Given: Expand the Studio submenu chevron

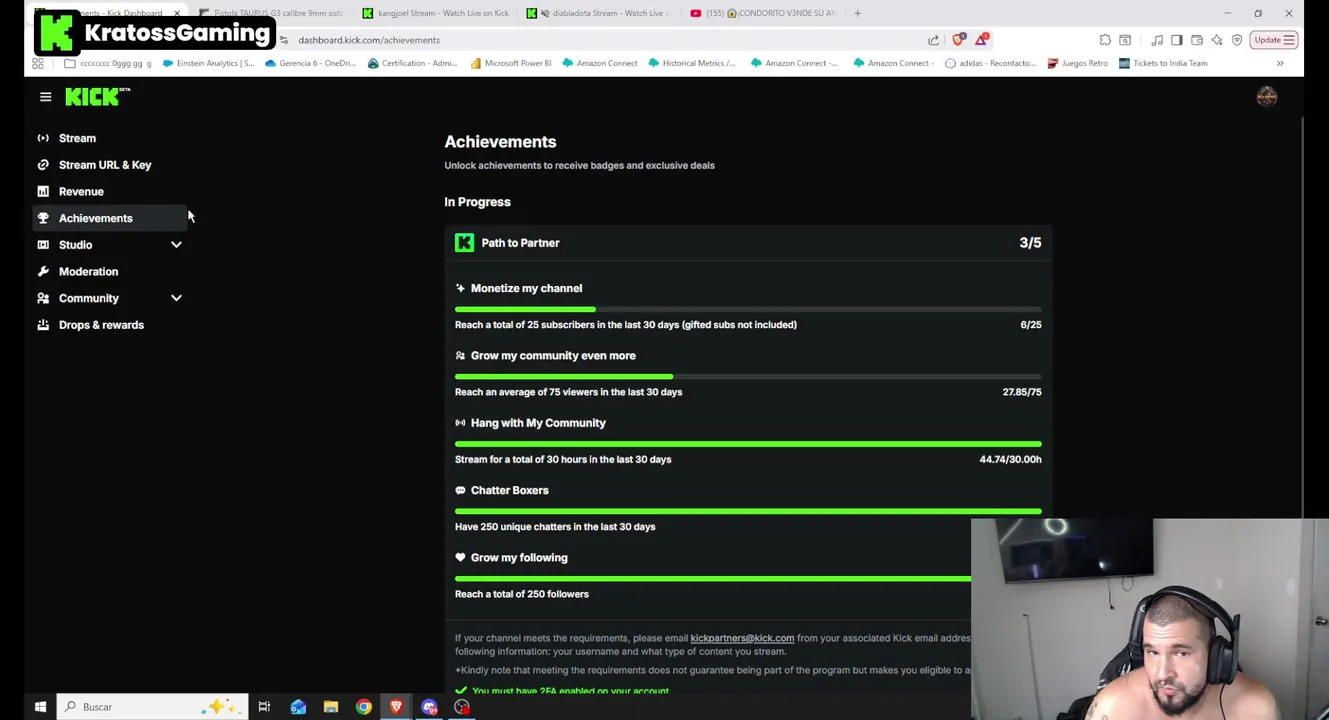Looking at the screenshot, I should [176, 245].
